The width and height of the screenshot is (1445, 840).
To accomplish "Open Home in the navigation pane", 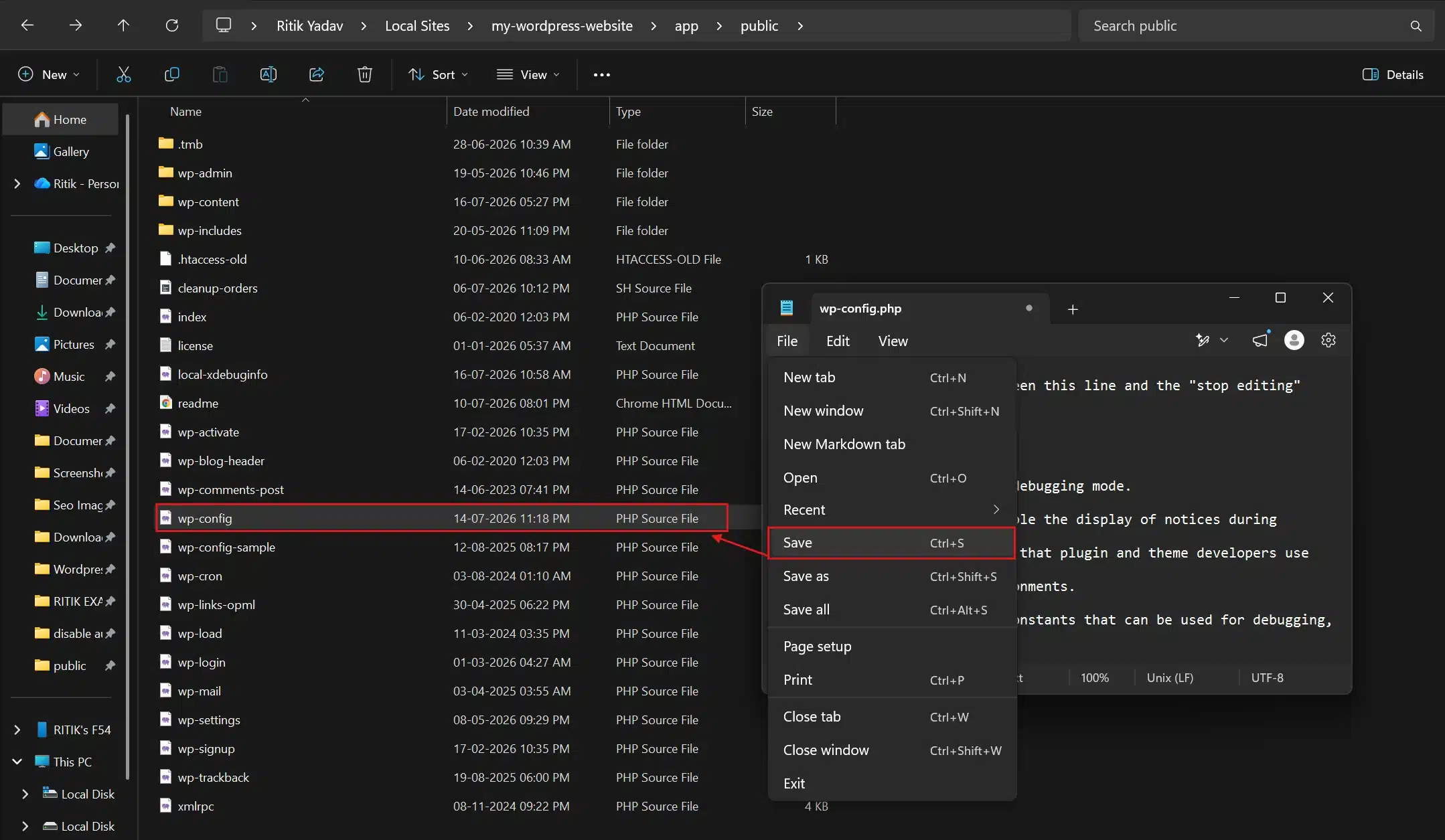I will coord(60,119).
